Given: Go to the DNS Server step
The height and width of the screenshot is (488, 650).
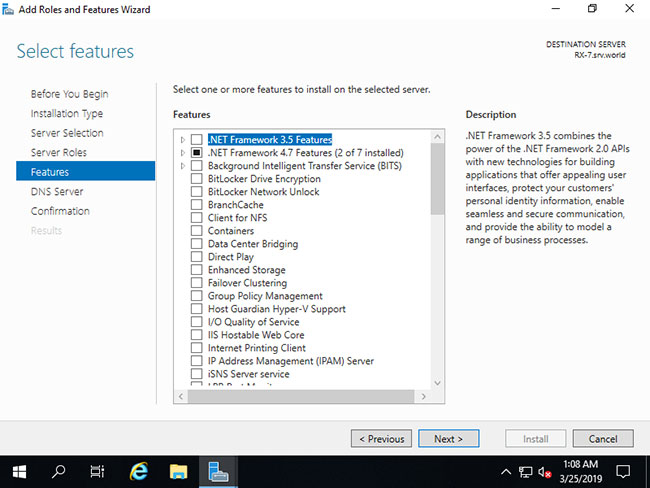Looking at the screenshot, I should 57,191.
